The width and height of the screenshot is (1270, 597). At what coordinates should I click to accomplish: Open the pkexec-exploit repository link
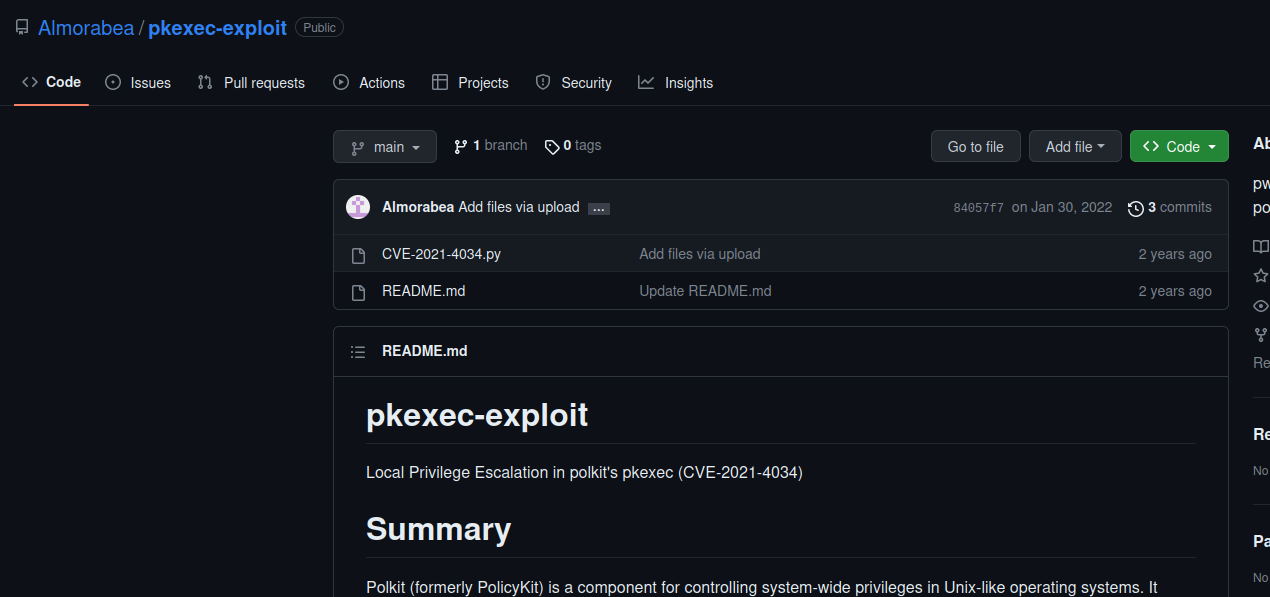coord(218,28)
